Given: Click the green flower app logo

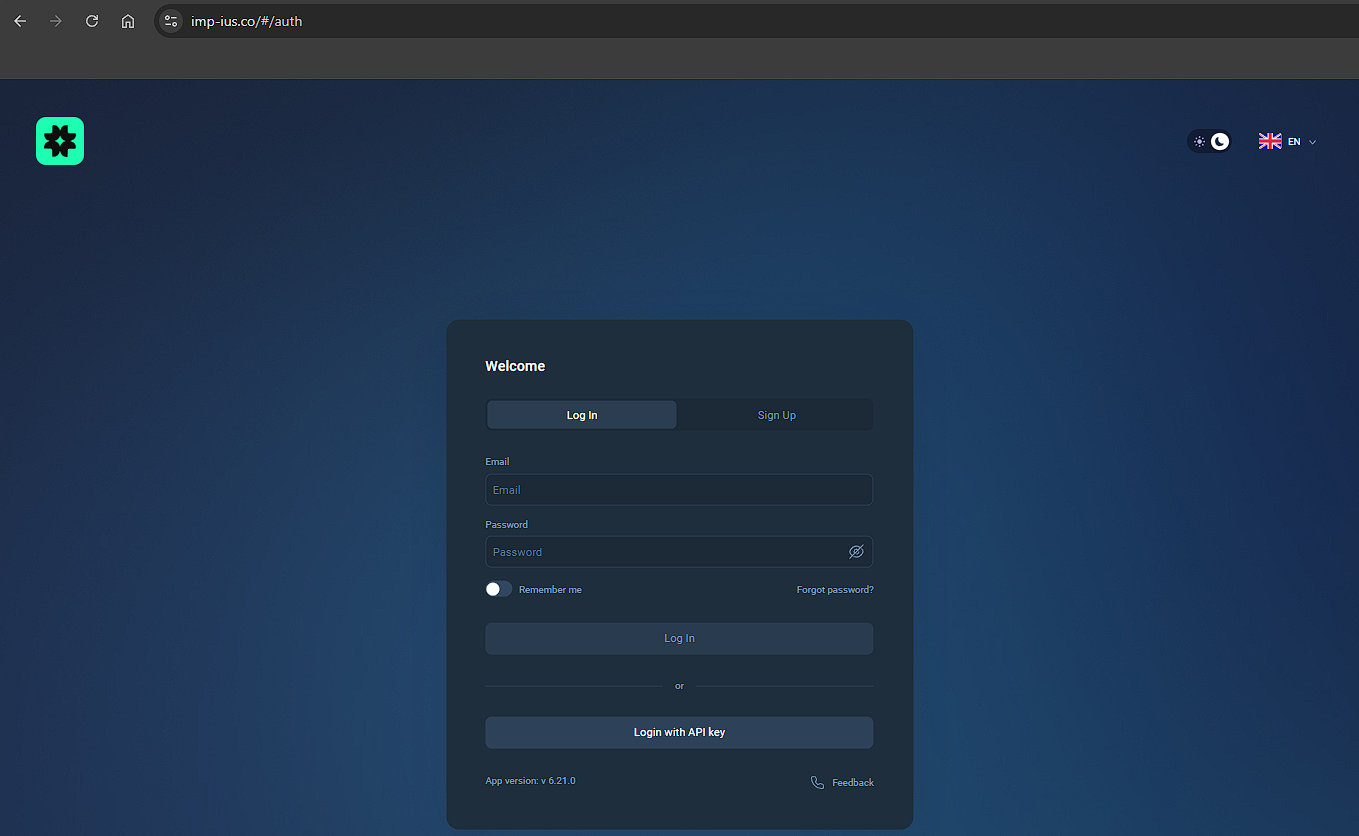Looking at the screenshot, I should click(60, 141).
